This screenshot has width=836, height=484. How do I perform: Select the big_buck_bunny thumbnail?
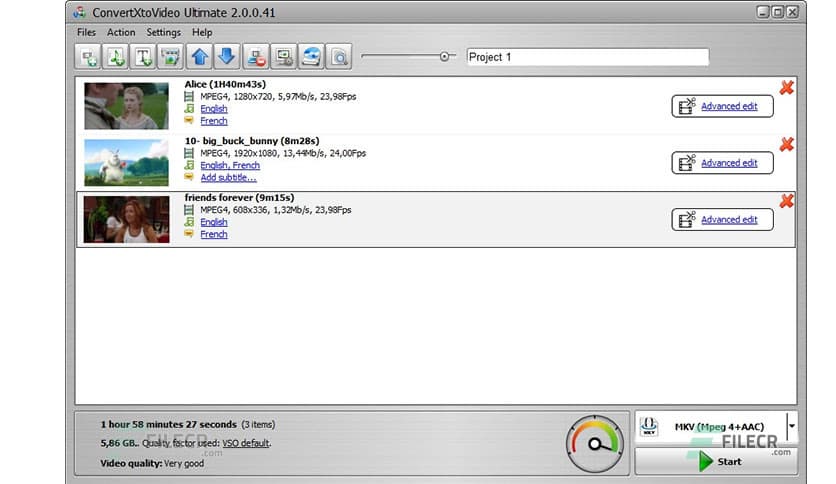[x=126, y=163]
